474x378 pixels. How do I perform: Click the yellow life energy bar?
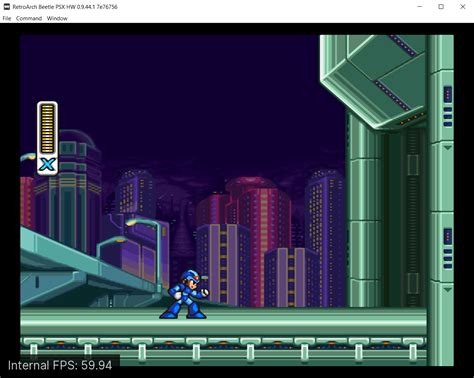click(x=47, y=128)
